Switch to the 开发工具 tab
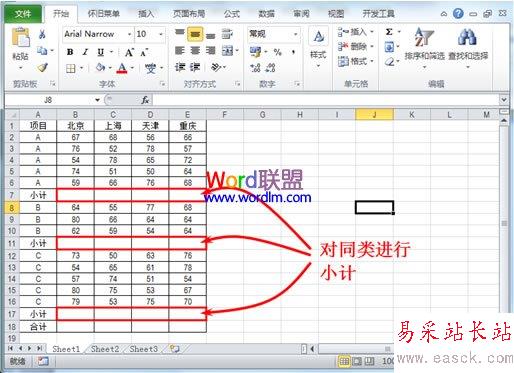The height and width of the screenshot is (373, 514). coord(378,14)
